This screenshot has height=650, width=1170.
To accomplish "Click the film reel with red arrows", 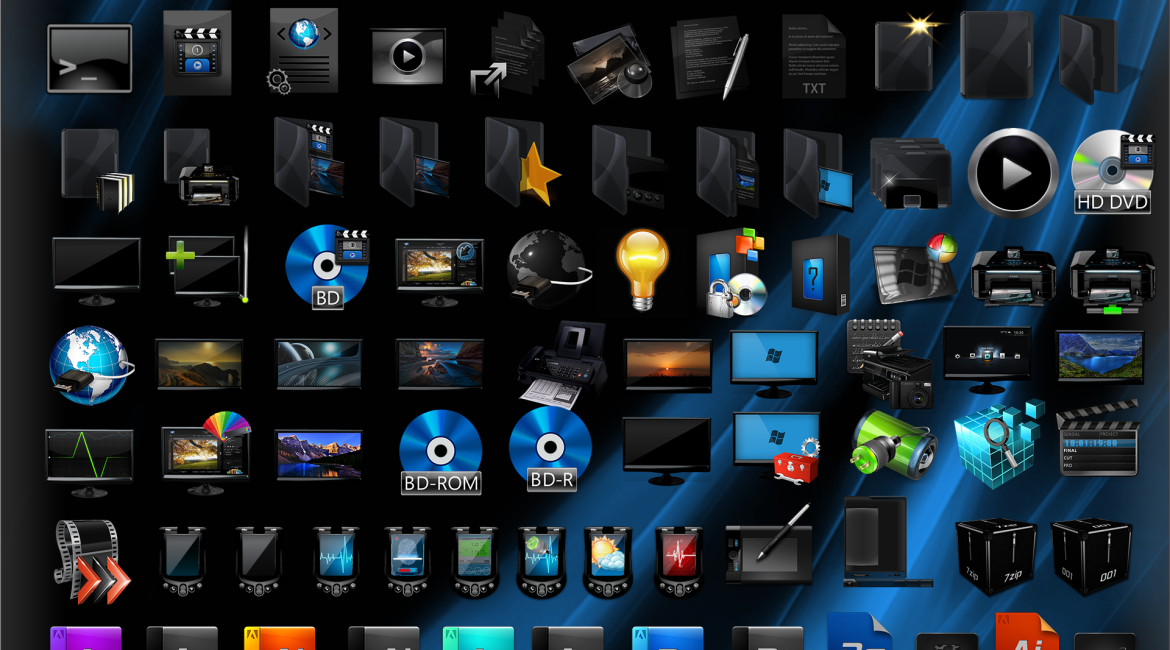I will click(x=91, y=559).
